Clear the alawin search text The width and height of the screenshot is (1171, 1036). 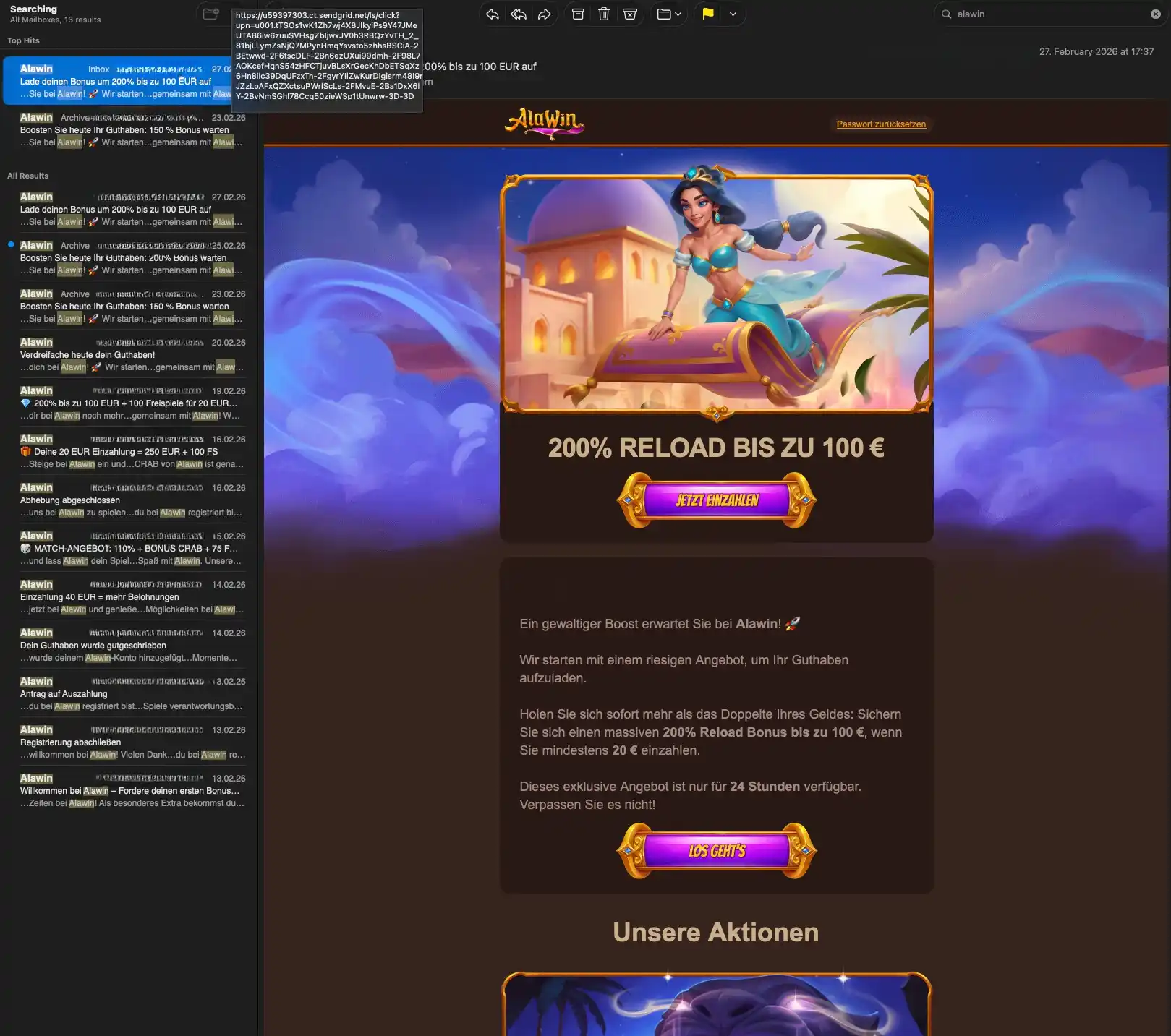pyautogui.click(x=1155, y=14)
